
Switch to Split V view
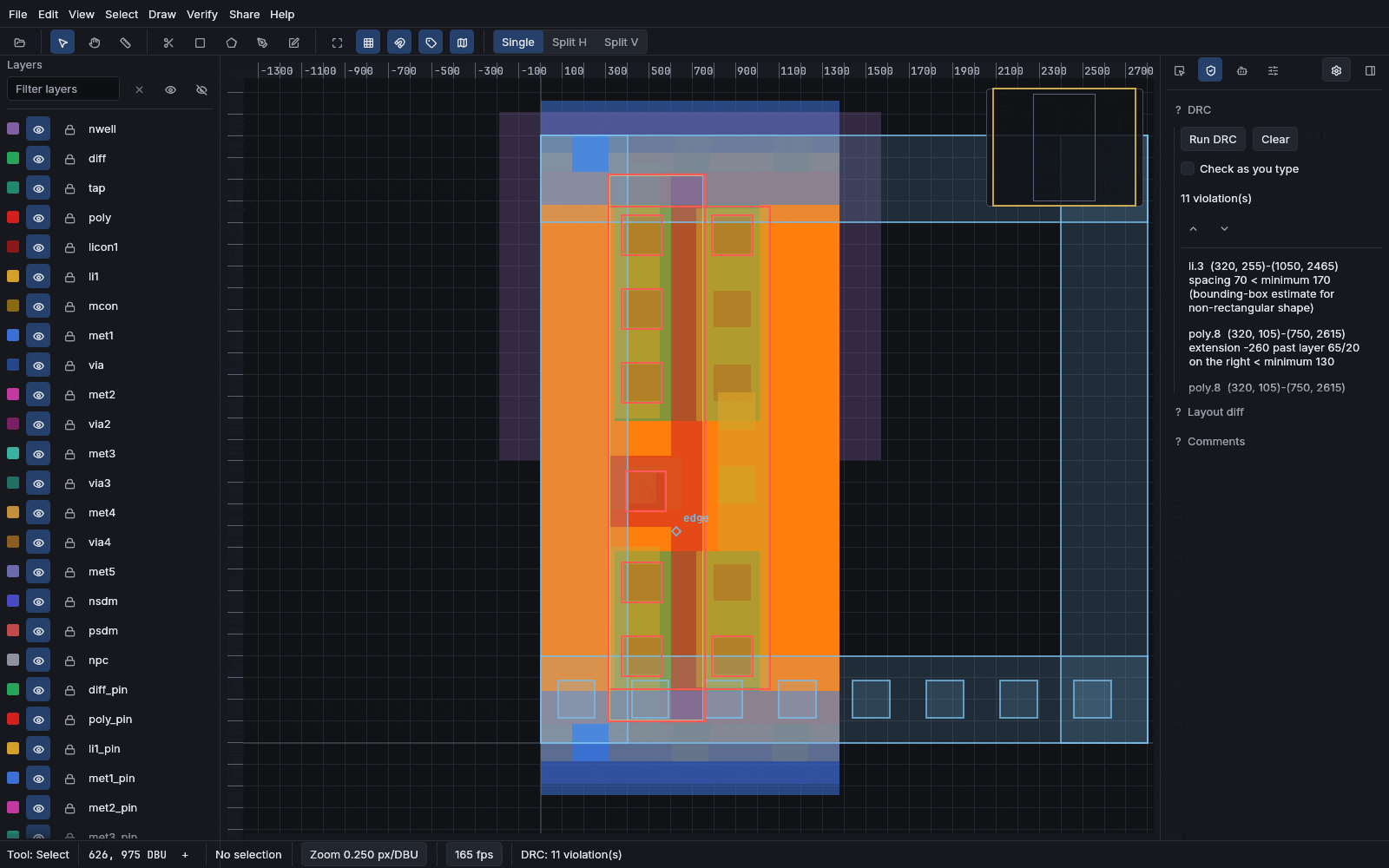621,43
